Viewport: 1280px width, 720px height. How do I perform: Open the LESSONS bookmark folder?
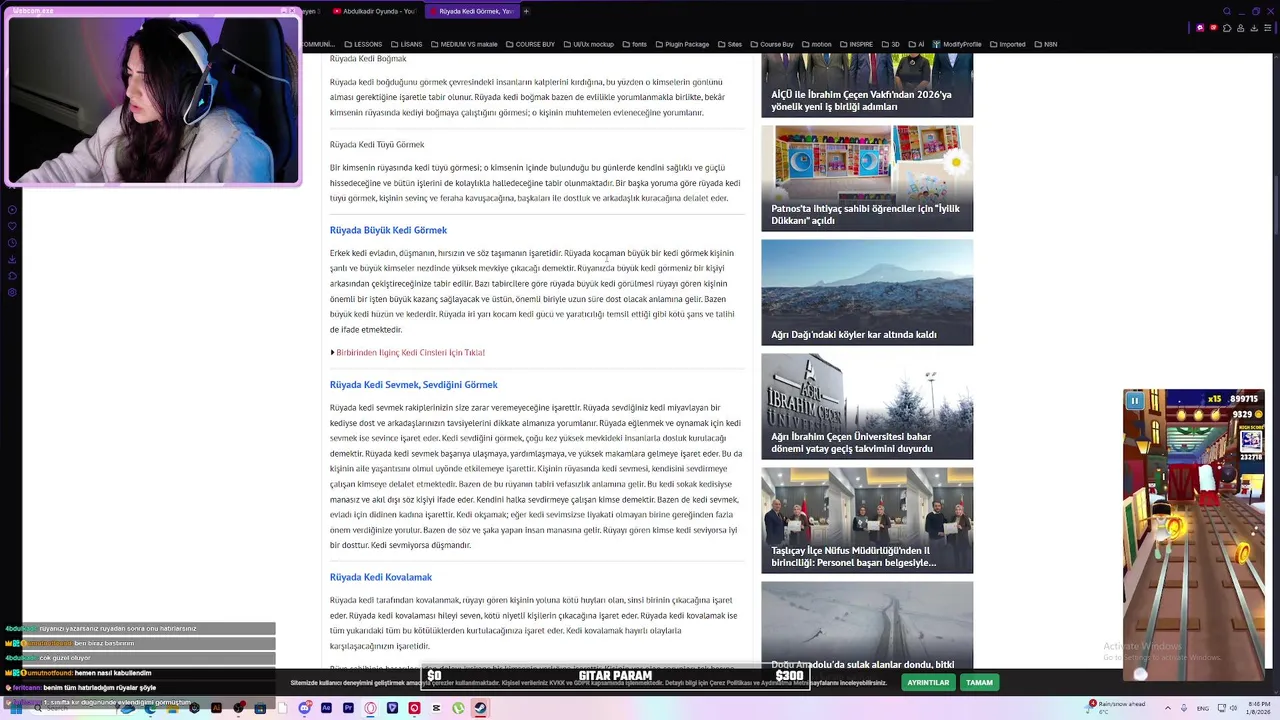pos(363,44)
